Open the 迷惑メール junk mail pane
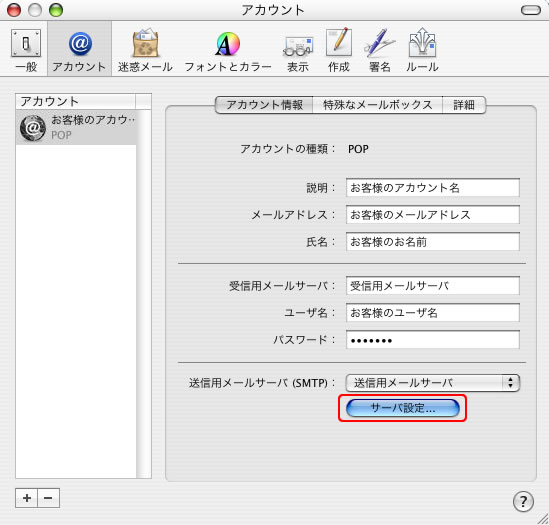549x525 pixels. click(x=145, y=50)
